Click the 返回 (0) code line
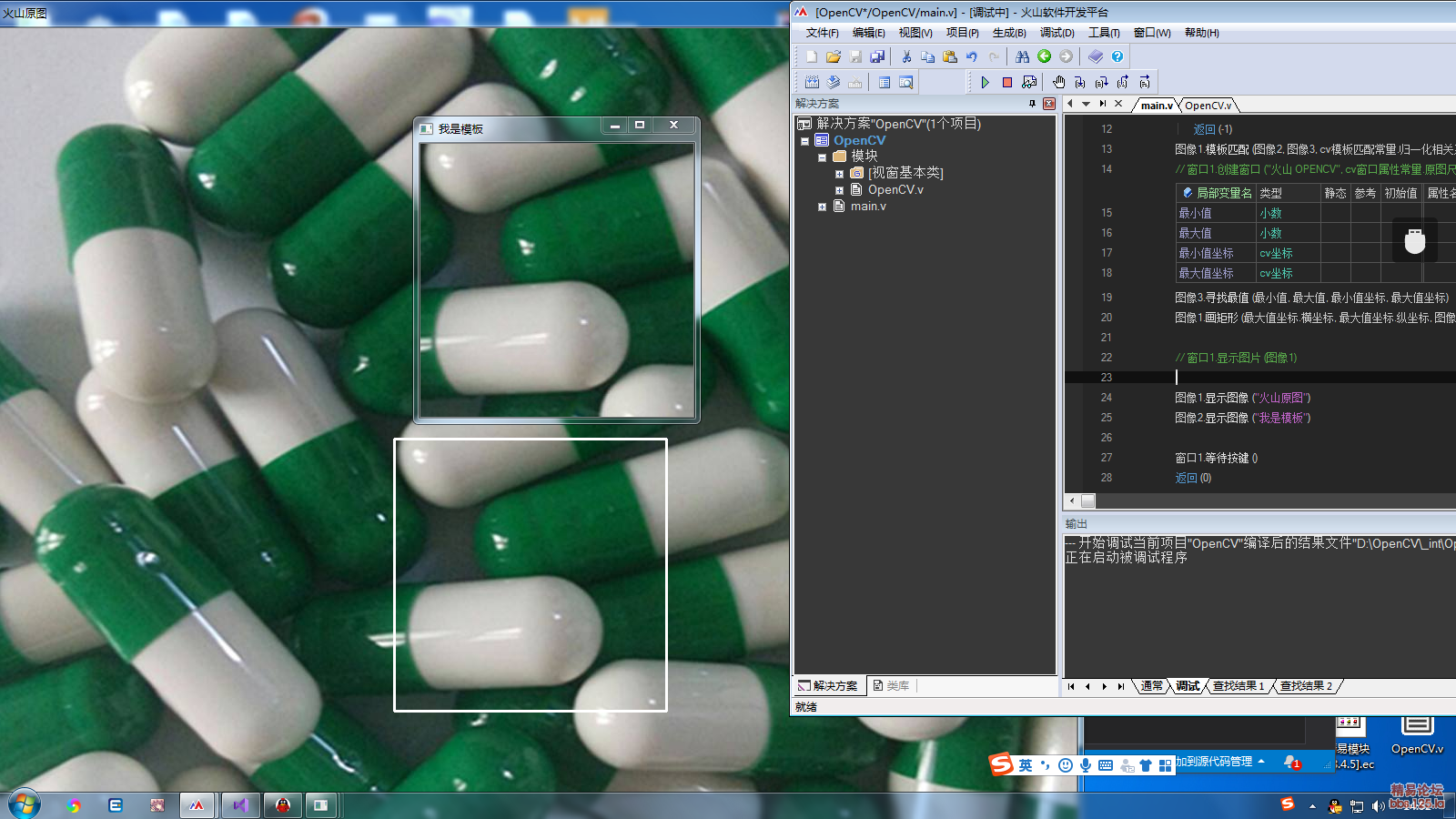Image resolution: width=1456 pixels, height=819 pixels. (1193, 478)
